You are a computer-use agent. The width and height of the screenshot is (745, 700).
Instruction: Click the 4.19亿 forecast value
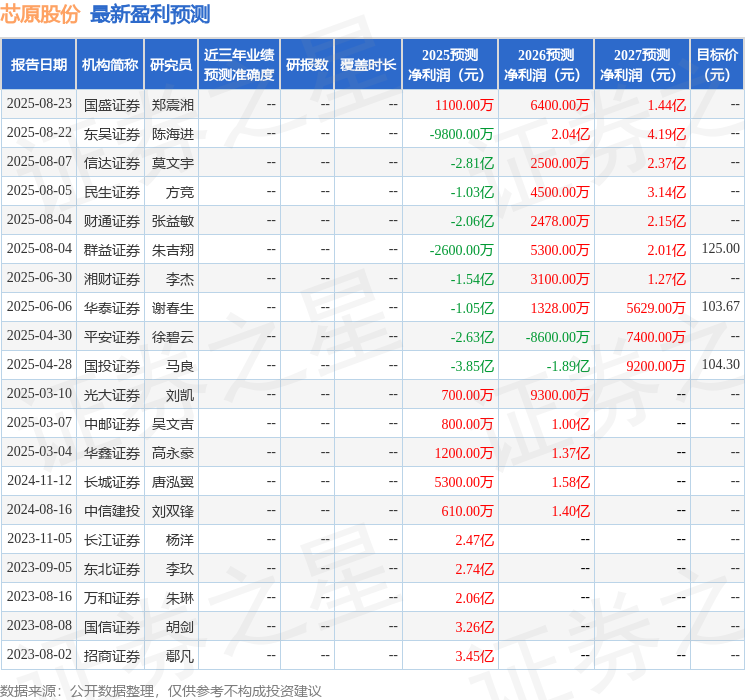(666, 134)
